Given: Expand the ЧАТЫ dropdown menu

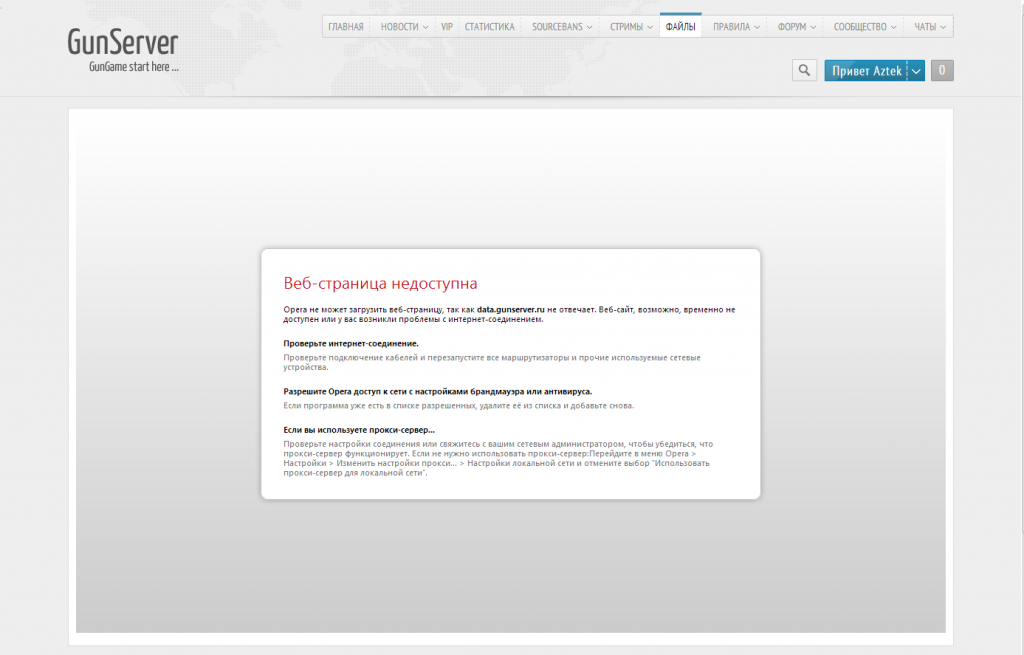Looking at the screenshot, I should (929, 27).
